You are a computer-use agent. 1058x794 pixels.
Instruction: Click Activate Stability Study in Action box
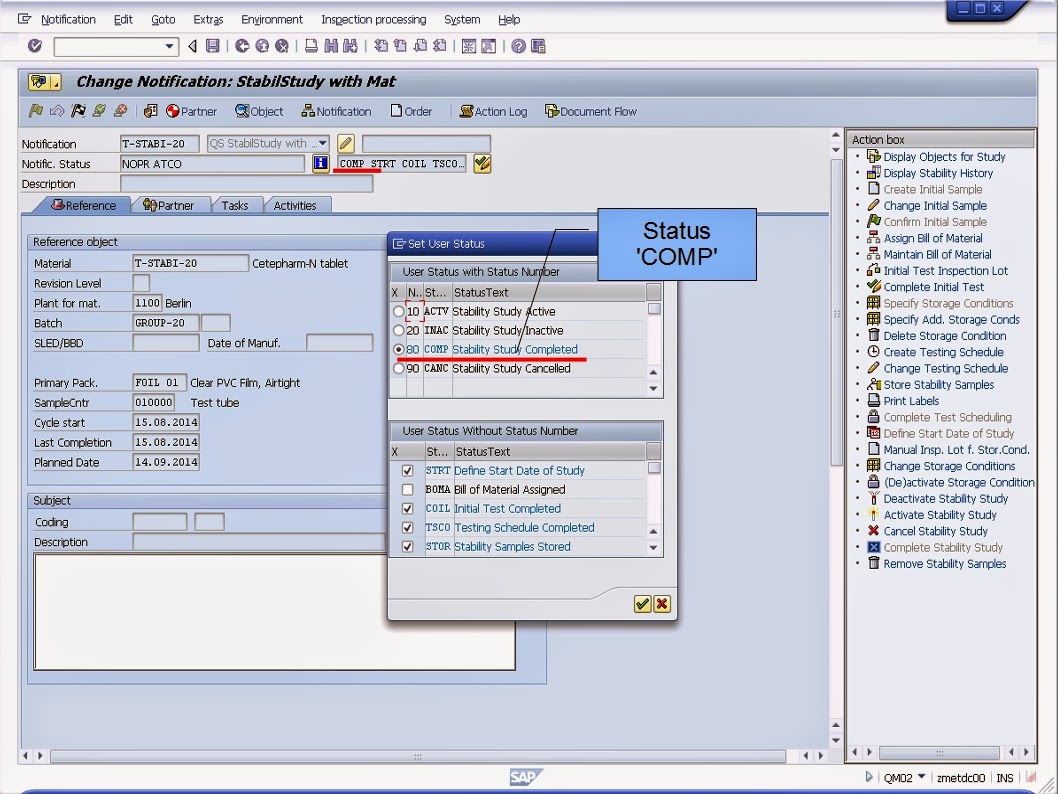coord(939,515)
